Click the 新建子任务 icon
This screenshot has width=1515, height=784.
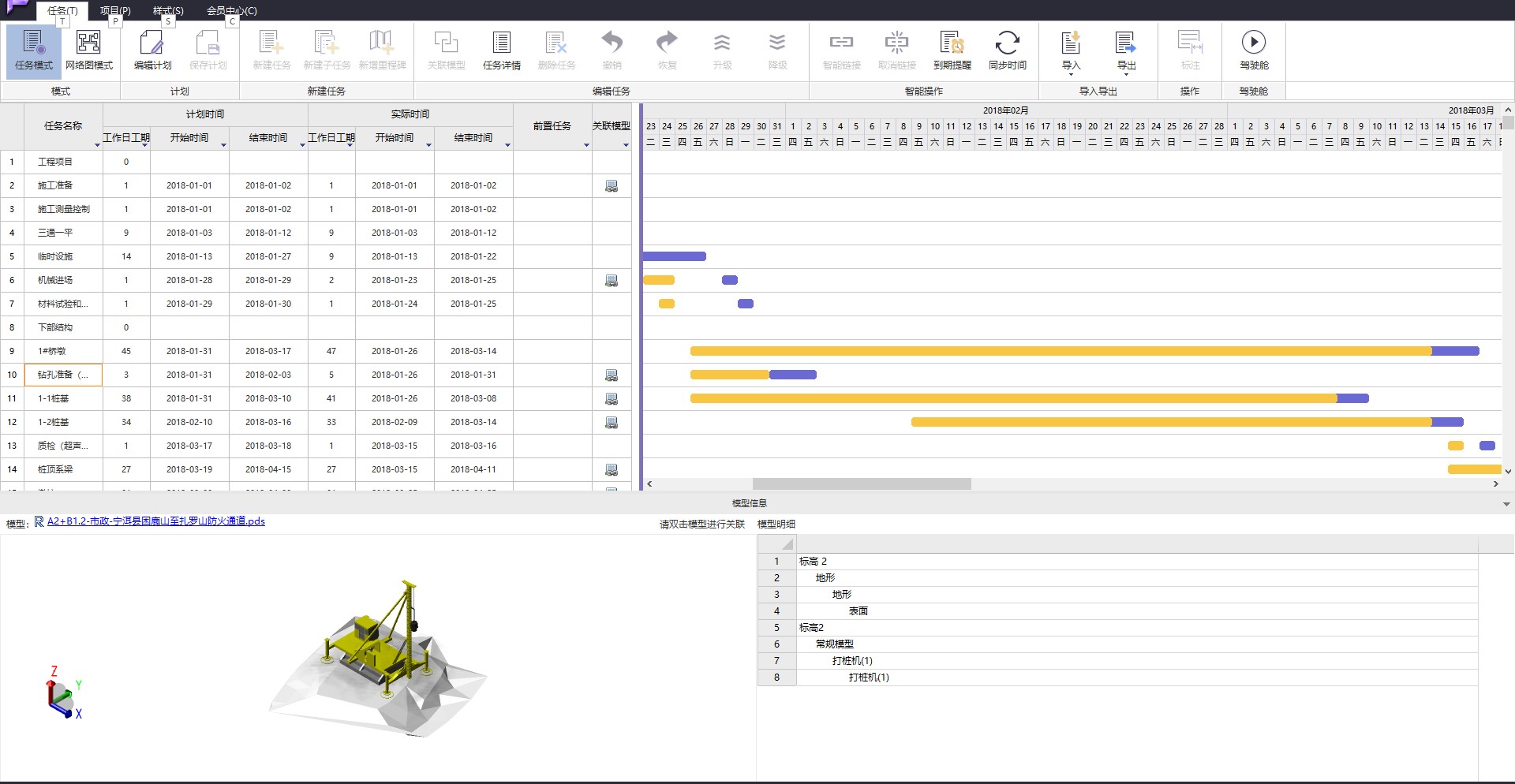click(x=327, y=50)
